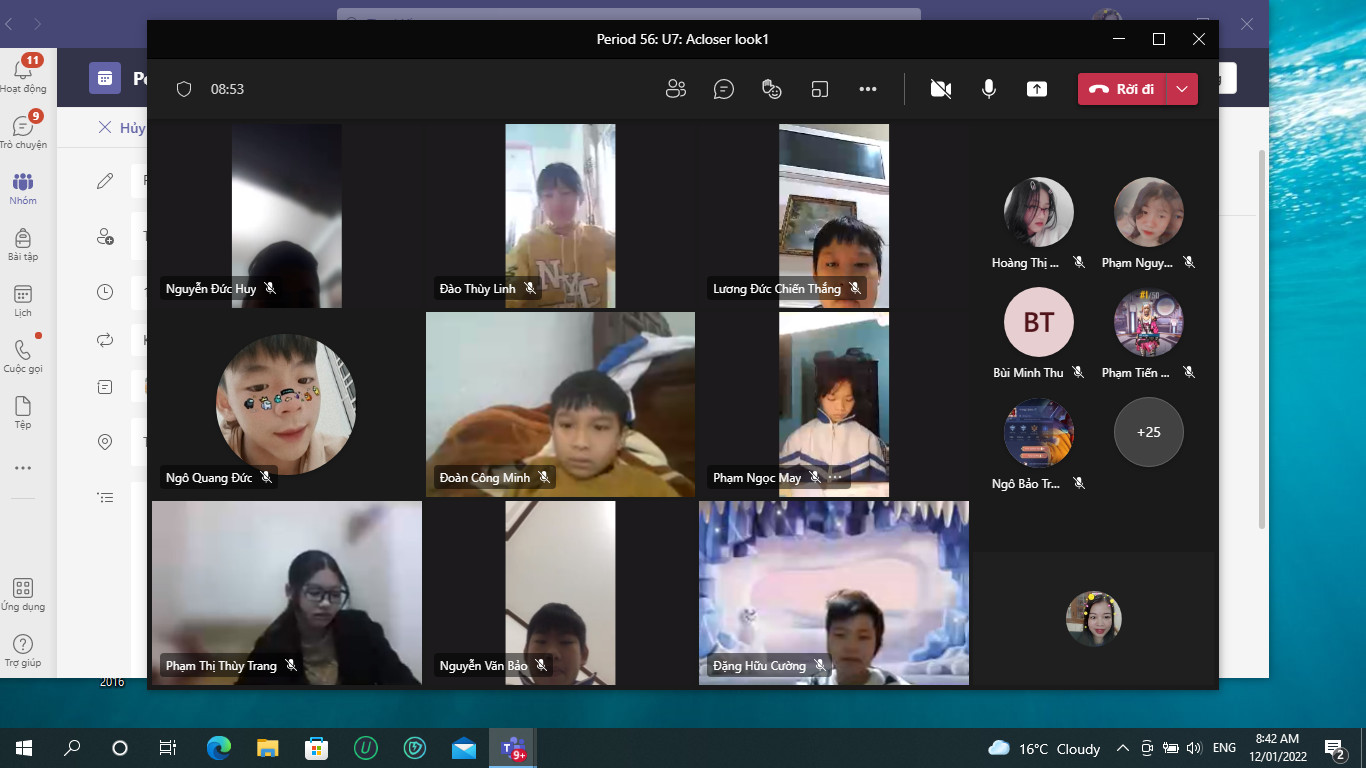Open the more actions ellipsis in toolbar
This screenshot has height=768, width=1366.
tap(867, 89)
